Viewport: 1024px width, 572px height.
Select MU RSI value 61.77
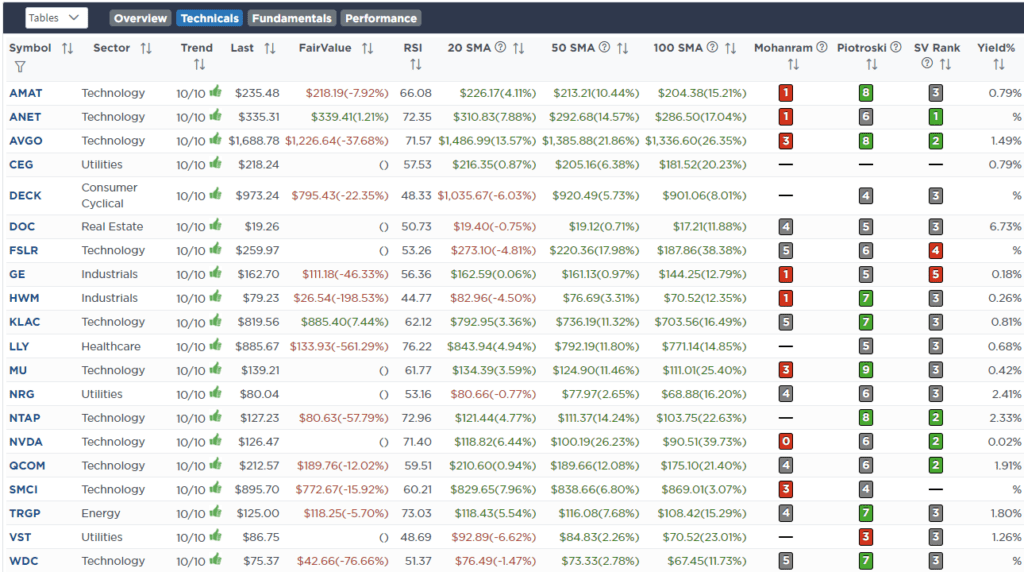tap(418, 370)
